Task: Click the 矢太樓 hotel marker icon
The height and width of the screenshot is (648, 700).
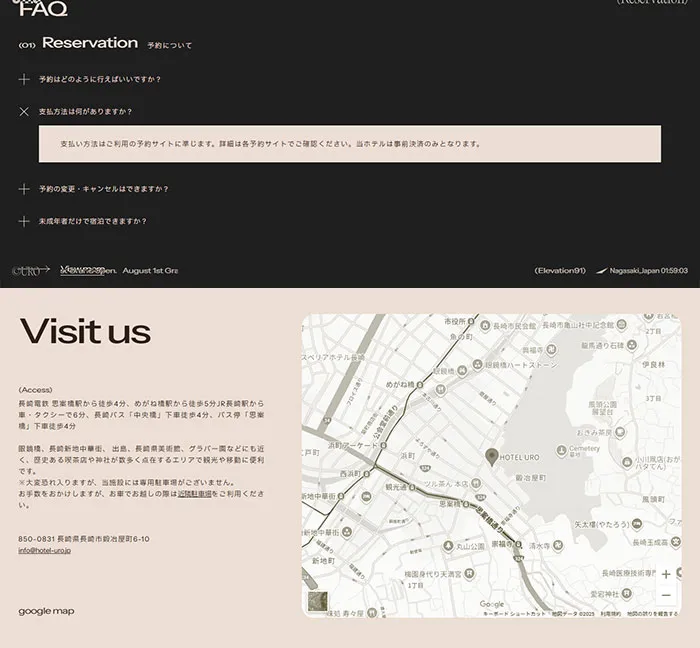Action: click(x=637, y=524)
